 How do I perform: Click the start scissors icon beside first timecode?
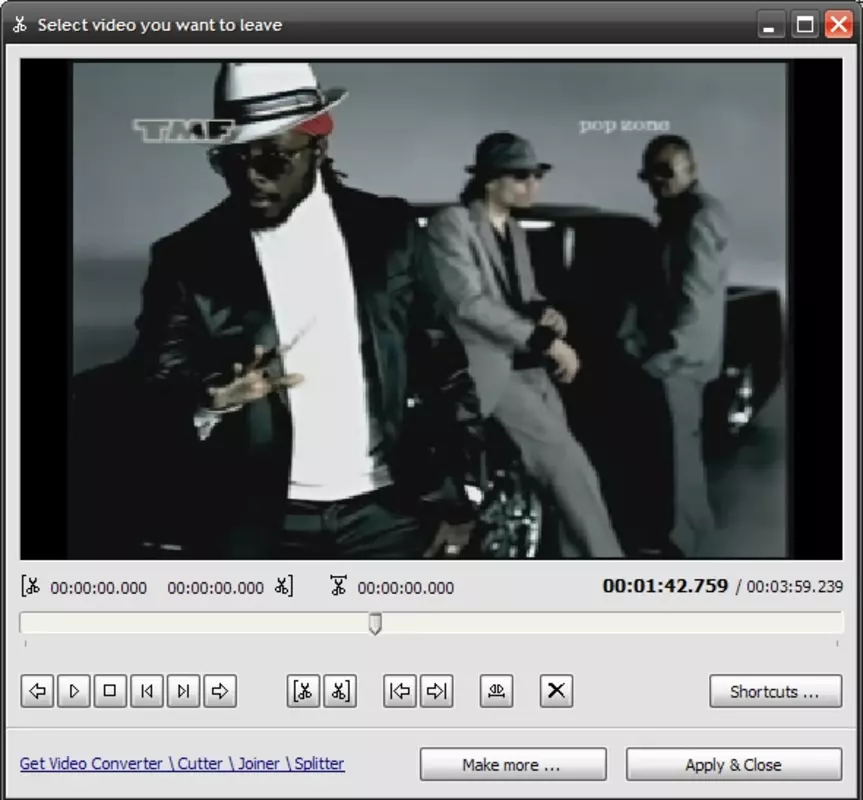tap(31, 586)
